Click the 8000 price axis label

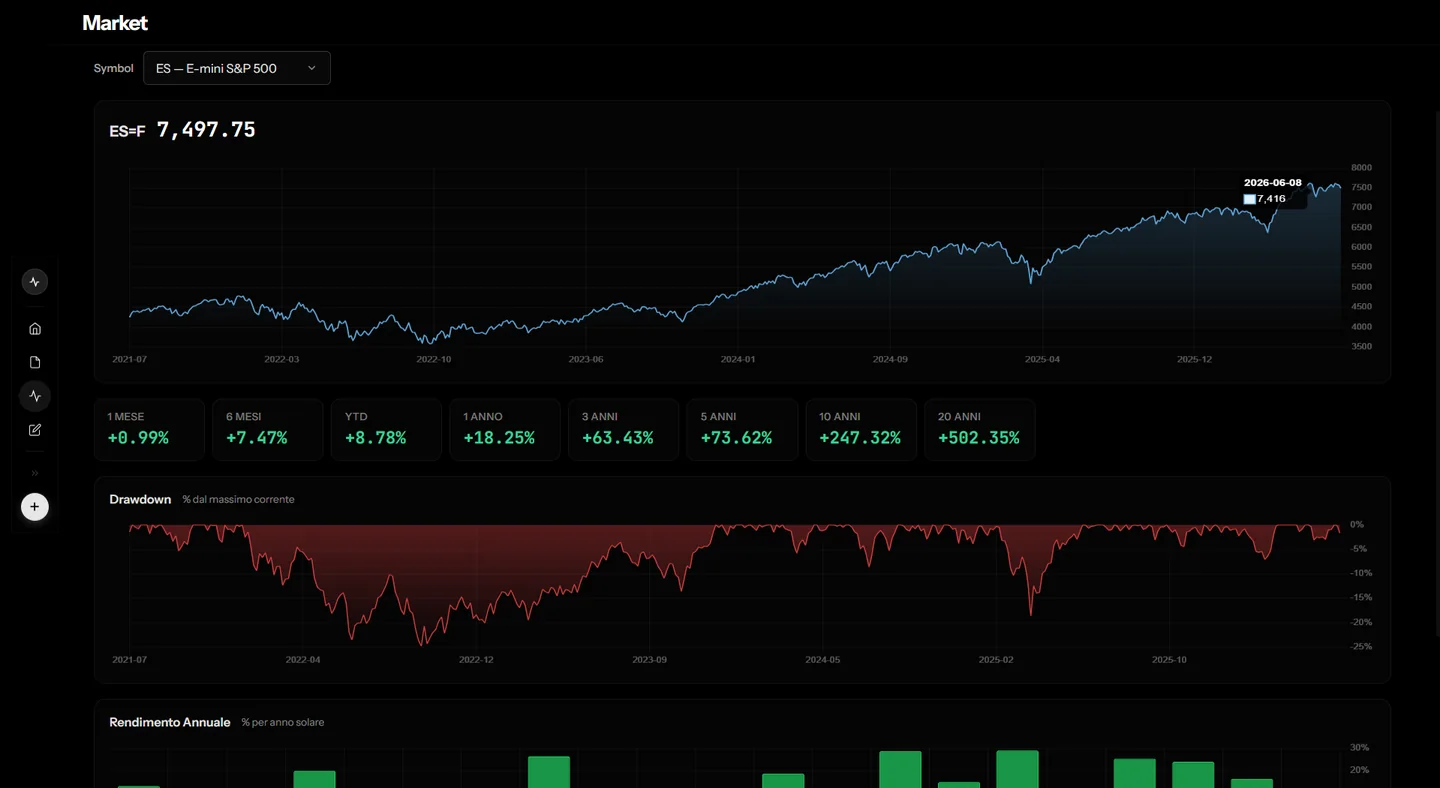tap(1361, 167)
